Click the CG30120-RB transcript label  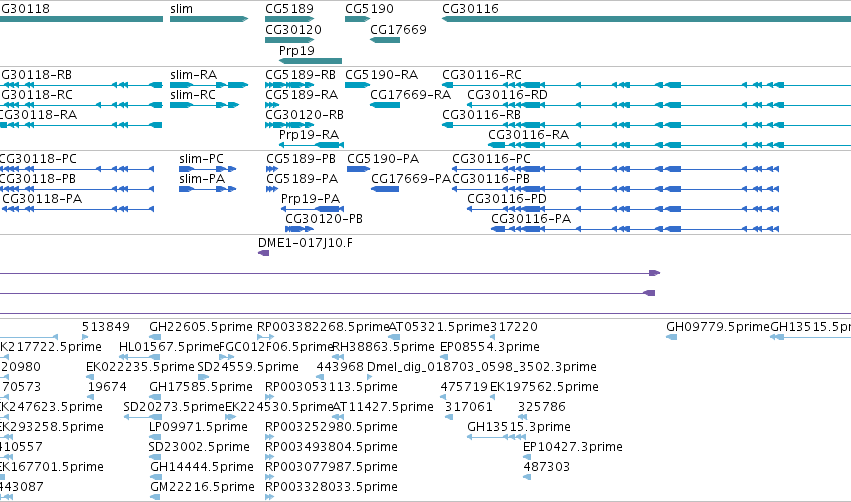304,115
